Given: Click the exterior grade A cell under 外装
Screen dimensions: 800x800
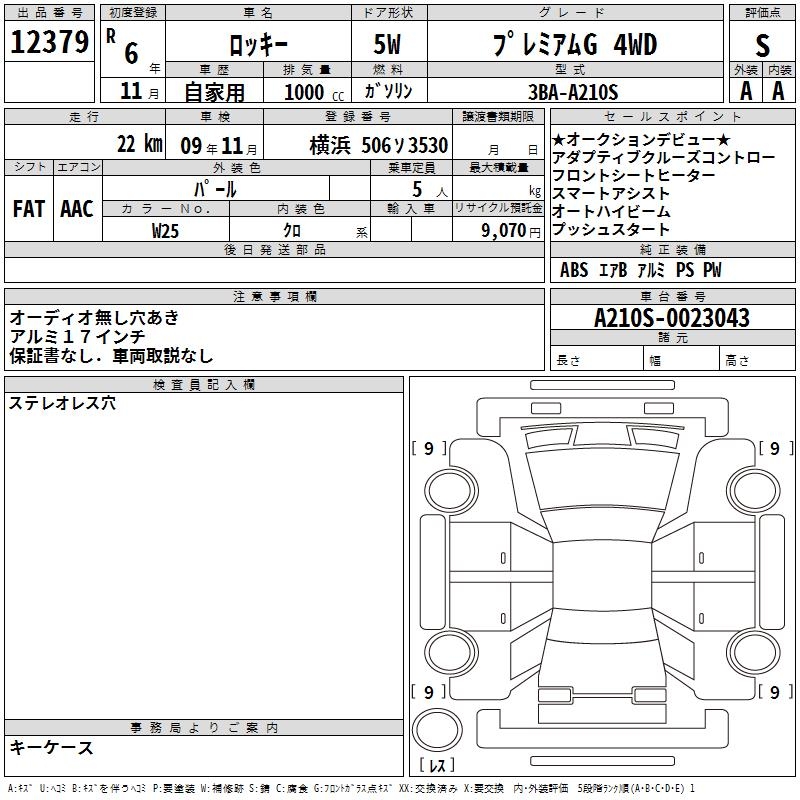Looking at the screenshot, I should 745,90.
